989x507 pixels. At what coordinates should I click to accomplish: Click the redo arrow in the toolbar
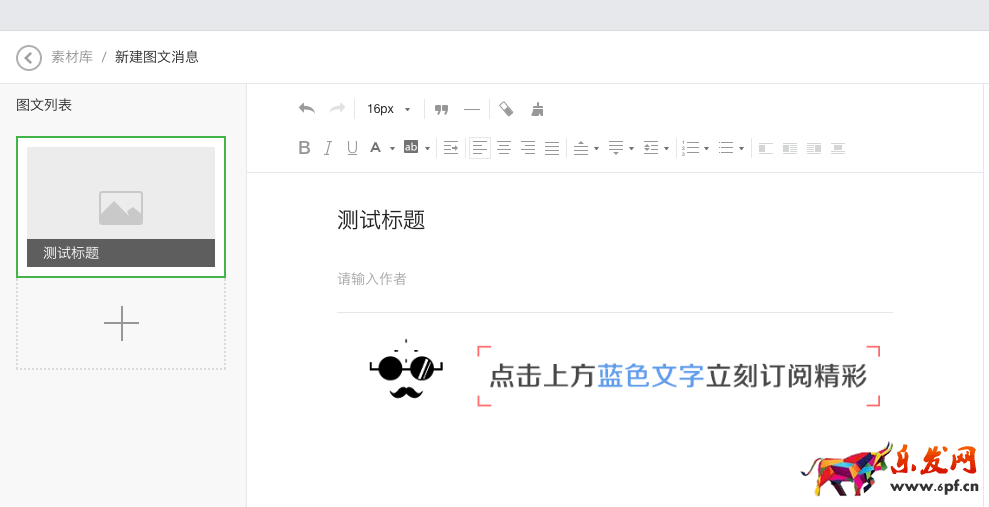coord(337,109)
